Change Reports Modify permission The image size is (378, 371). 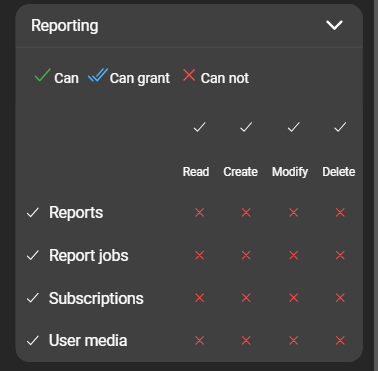coord(293,212)
